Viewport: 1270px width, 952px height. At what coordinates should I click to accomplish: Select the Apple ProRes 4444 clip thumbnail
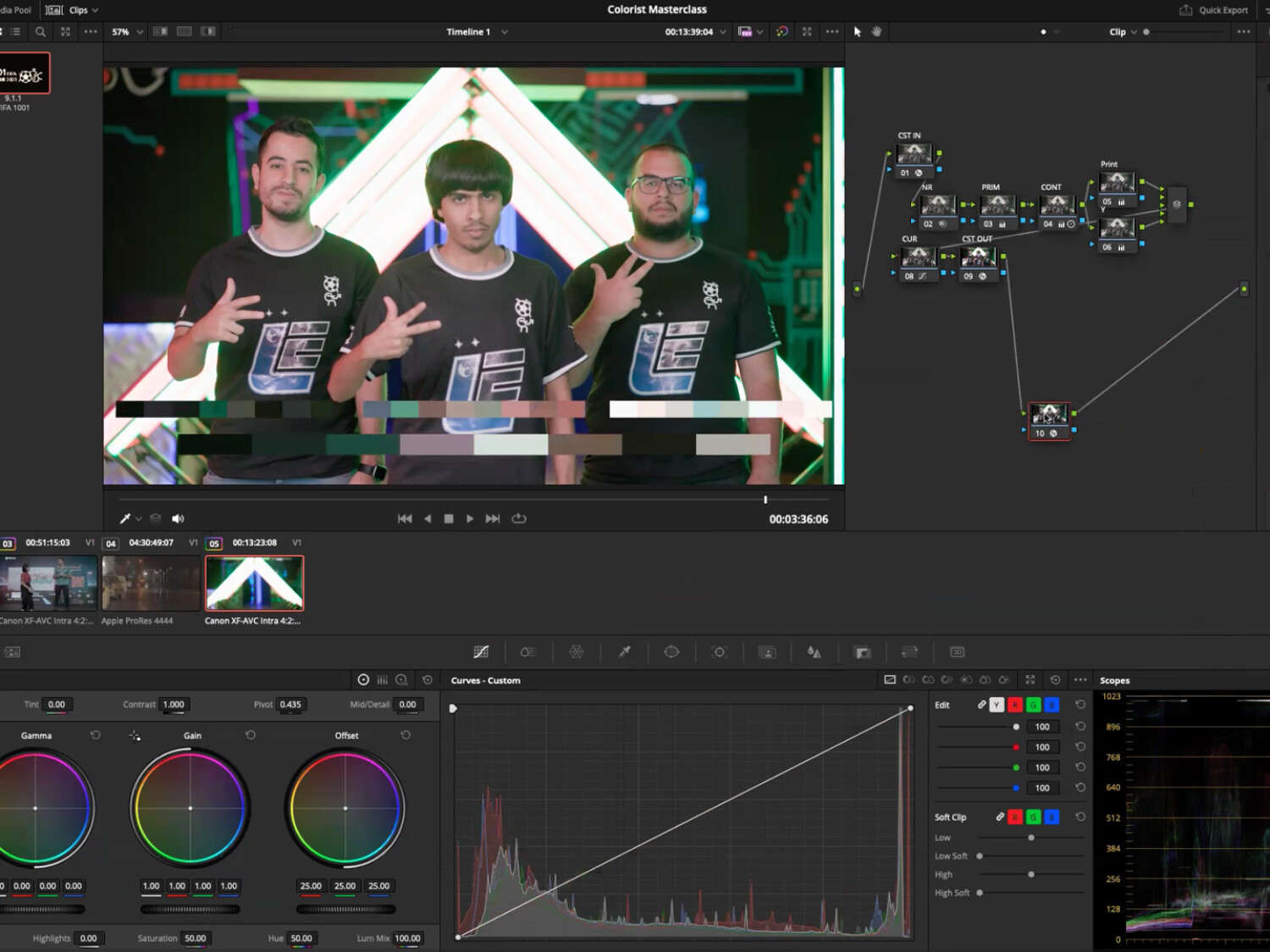pyautogui.click(x=151, y=583)
